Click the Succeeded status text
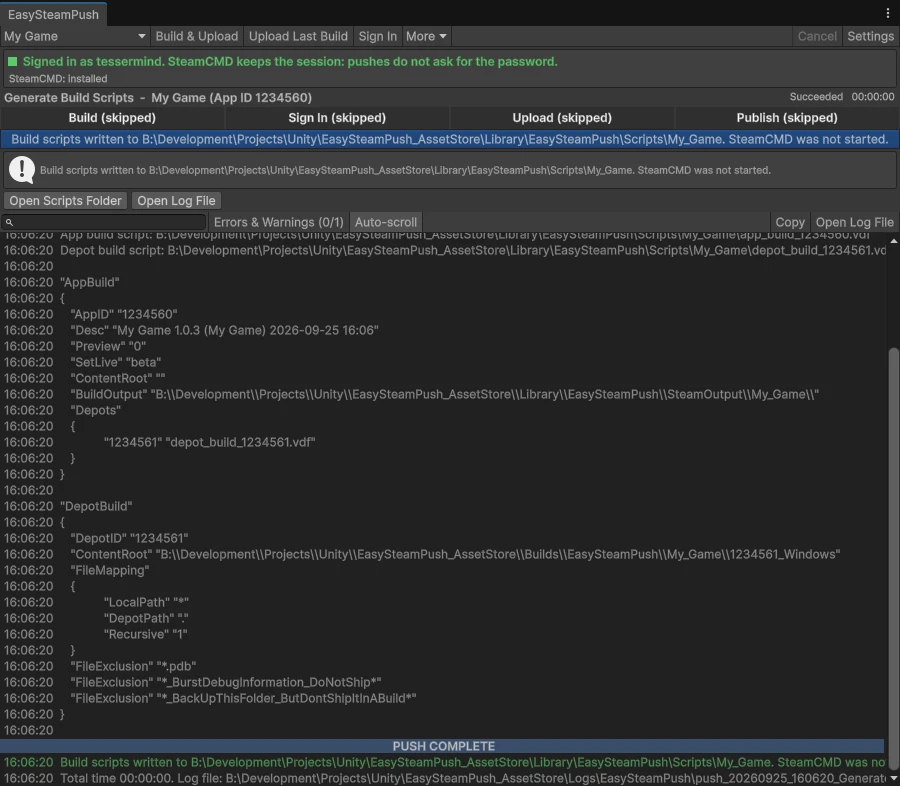 click(816, 97)
